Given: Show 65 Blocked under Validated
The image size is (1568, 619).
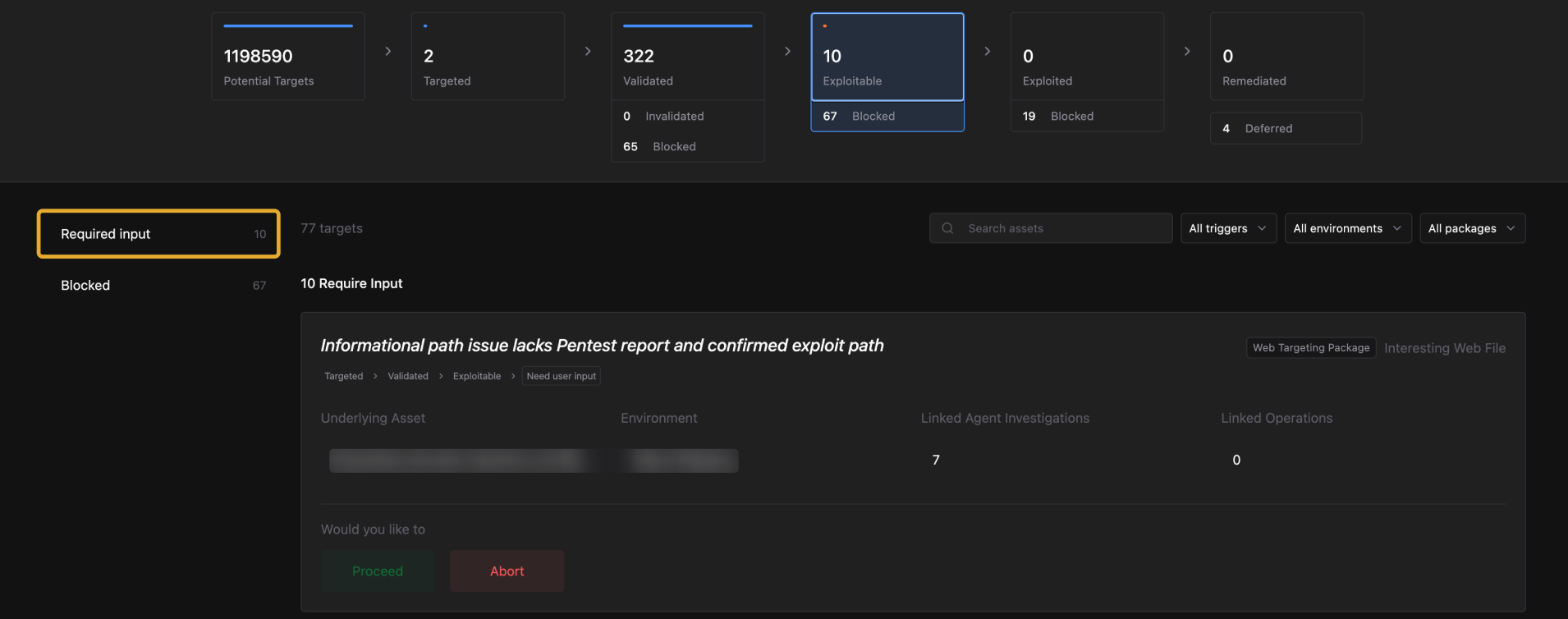Looking at the screenshot, I should (x=688, y=147).
